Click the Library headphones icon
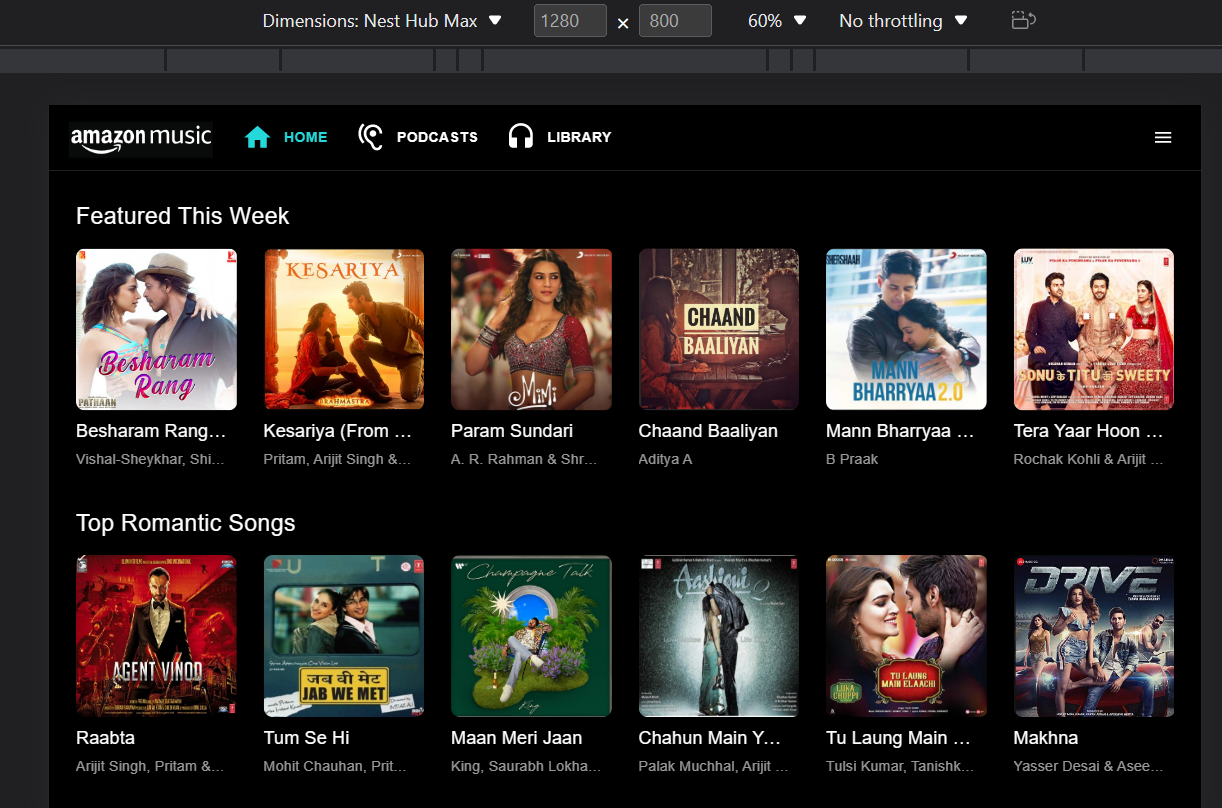1222x808 pixels. 521,137
